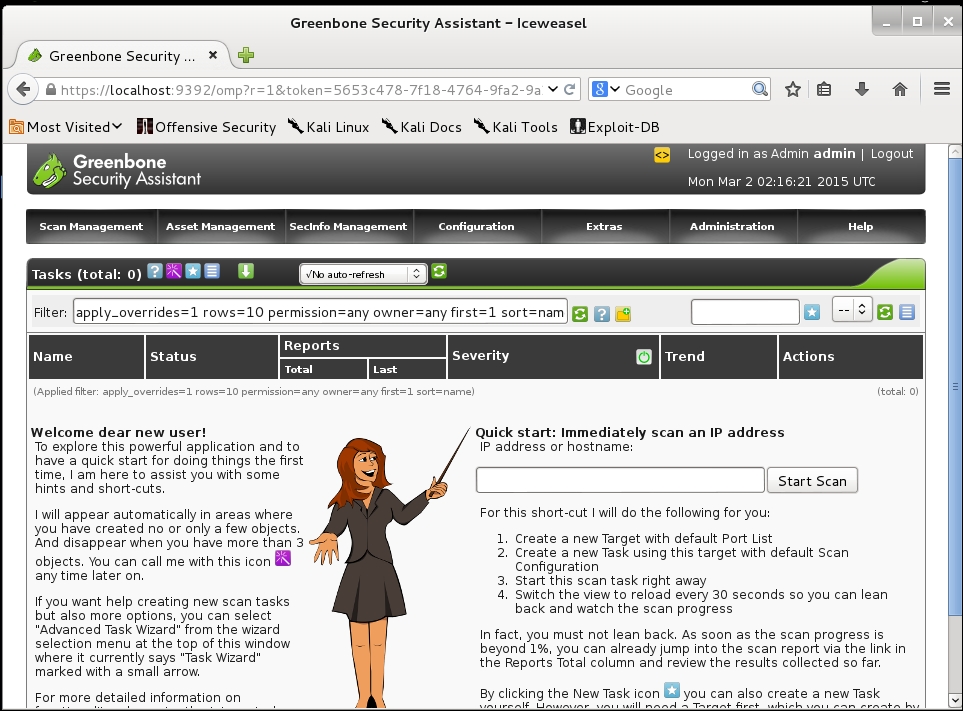
Task: Sort by Reports Last column
Action: (x=385, y=370)
